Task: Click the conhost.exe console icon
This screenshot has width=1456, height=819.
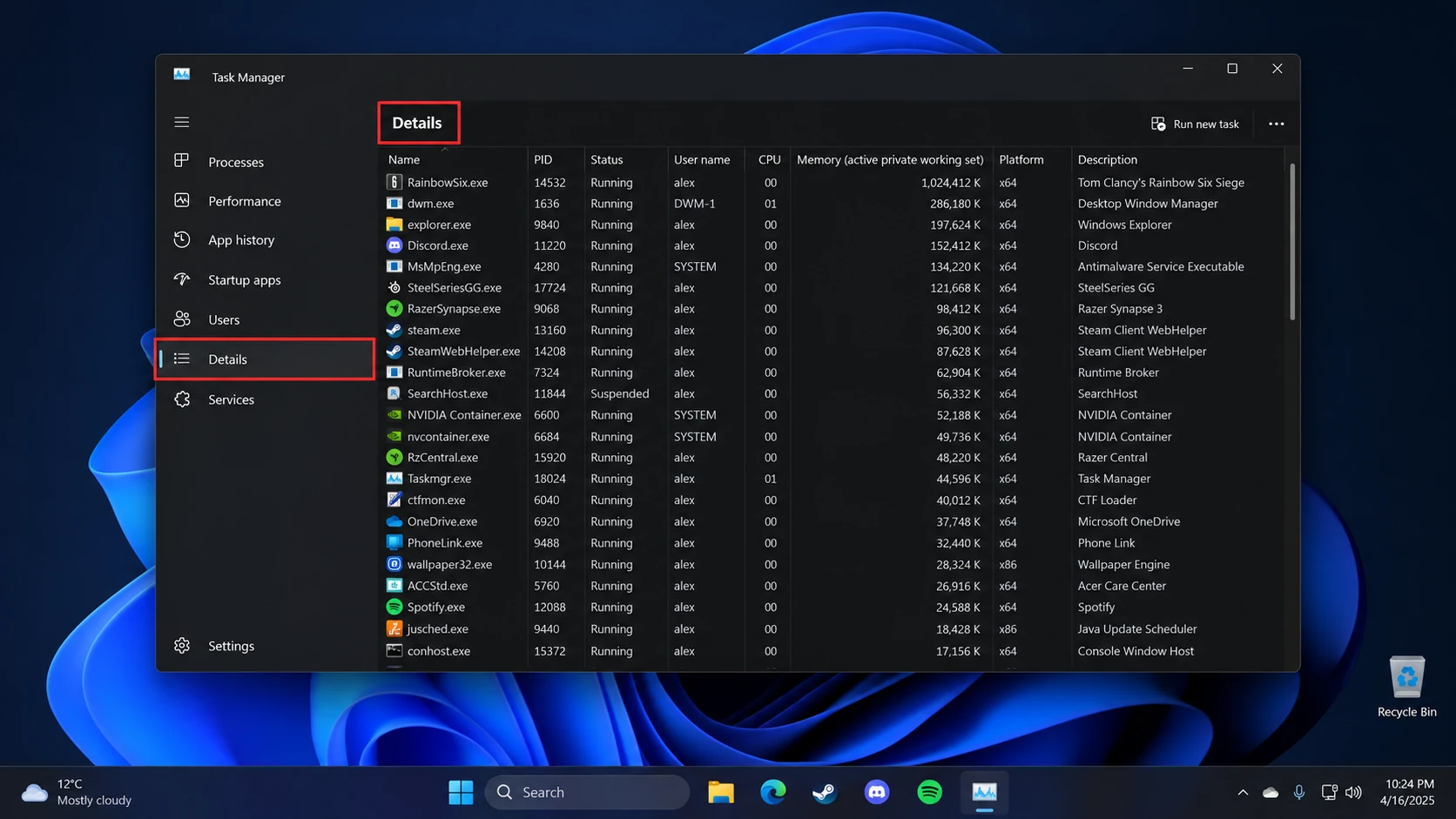Action: point(394,650)
